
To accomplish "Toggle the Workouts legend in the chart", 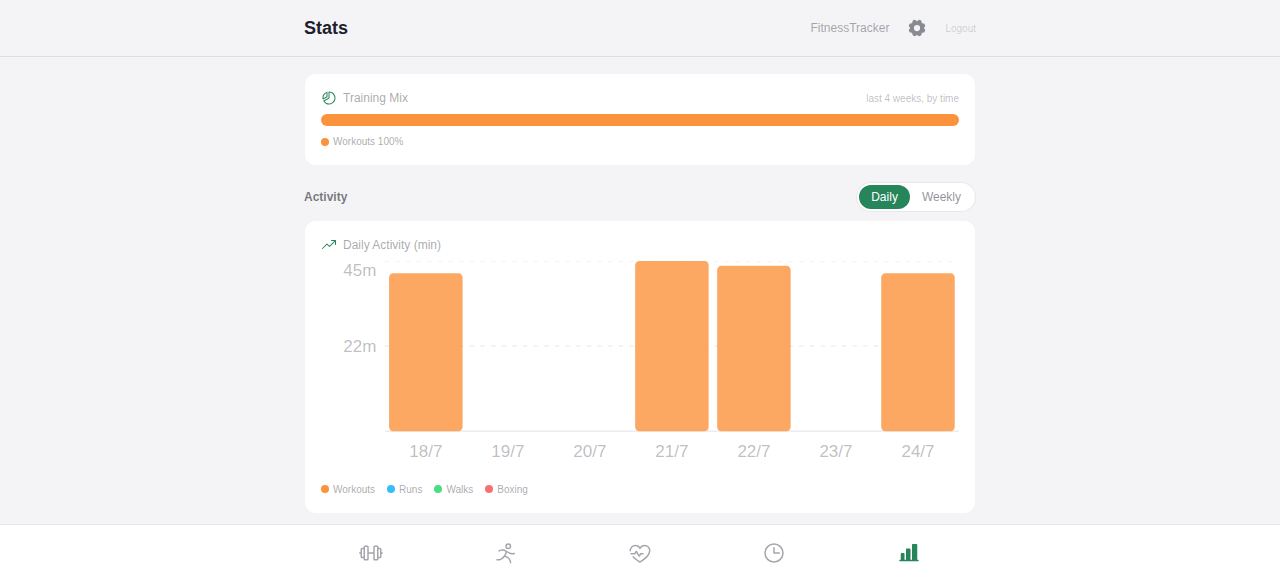I will point(348,490).
